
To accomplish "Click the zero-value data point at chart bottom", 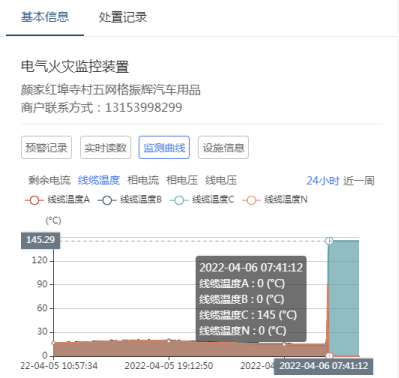I will [329, 356].
